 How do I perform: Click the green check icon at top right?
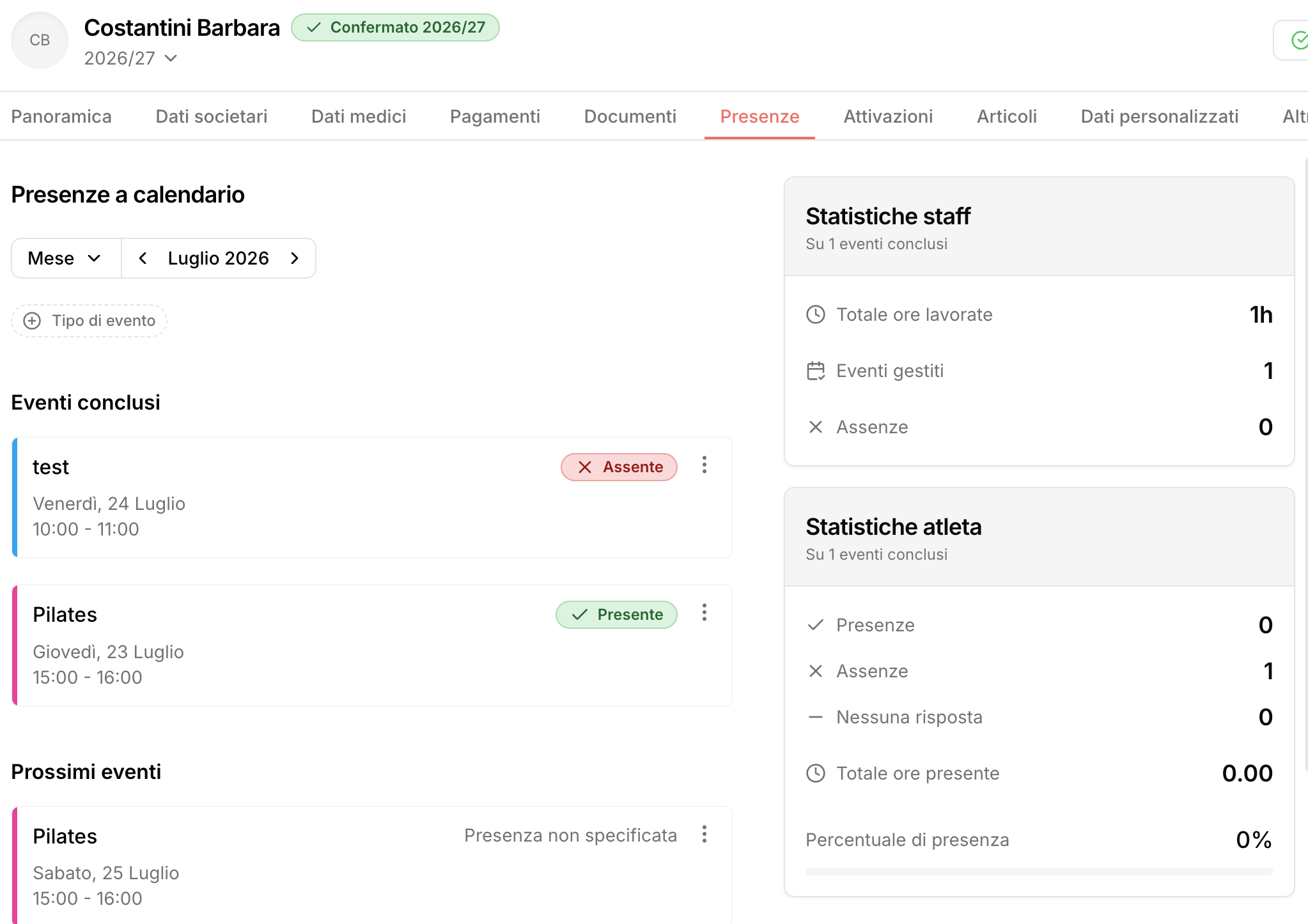point(1298,40)
